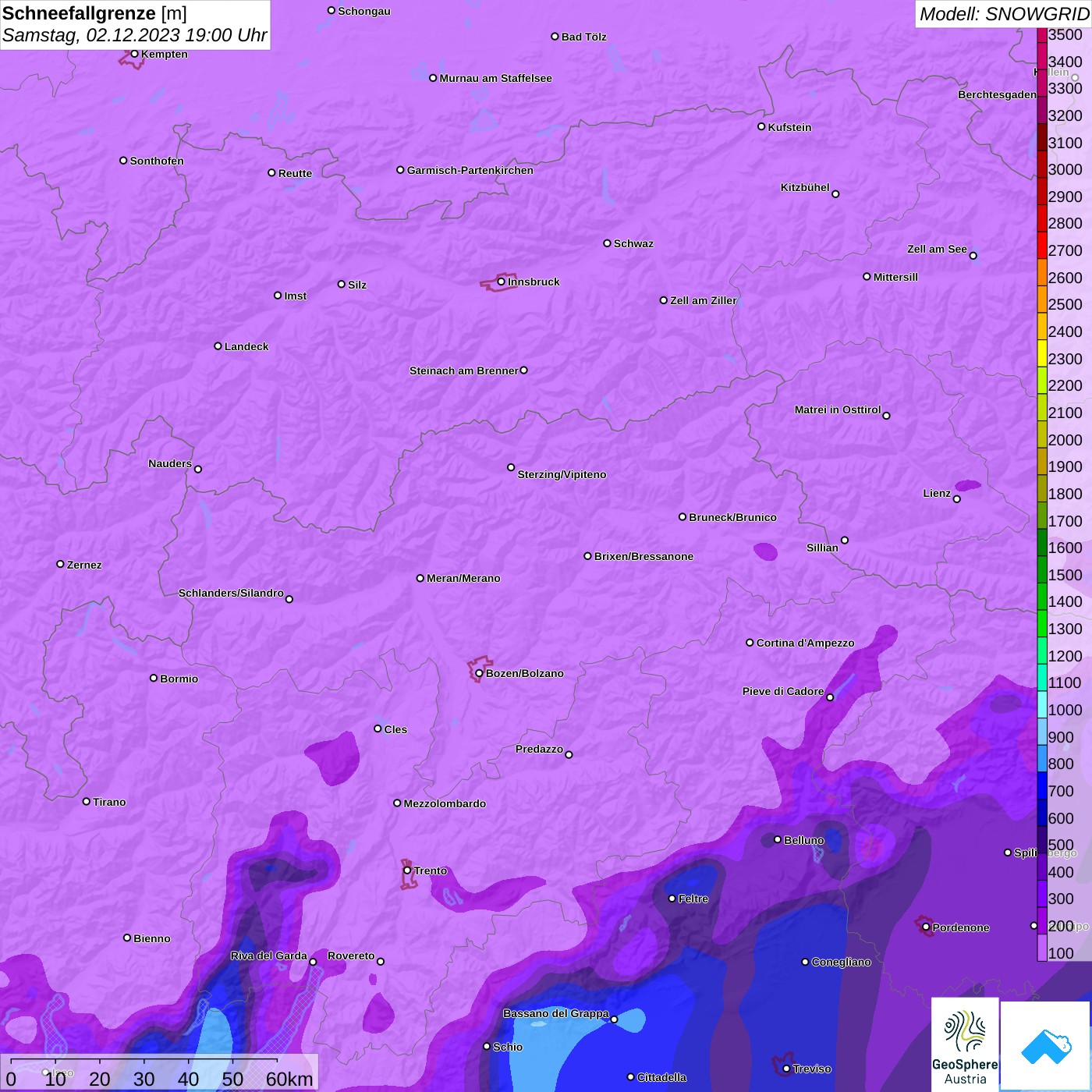
Task: Click the Matrei in Osttirol label
Action: 838,409
